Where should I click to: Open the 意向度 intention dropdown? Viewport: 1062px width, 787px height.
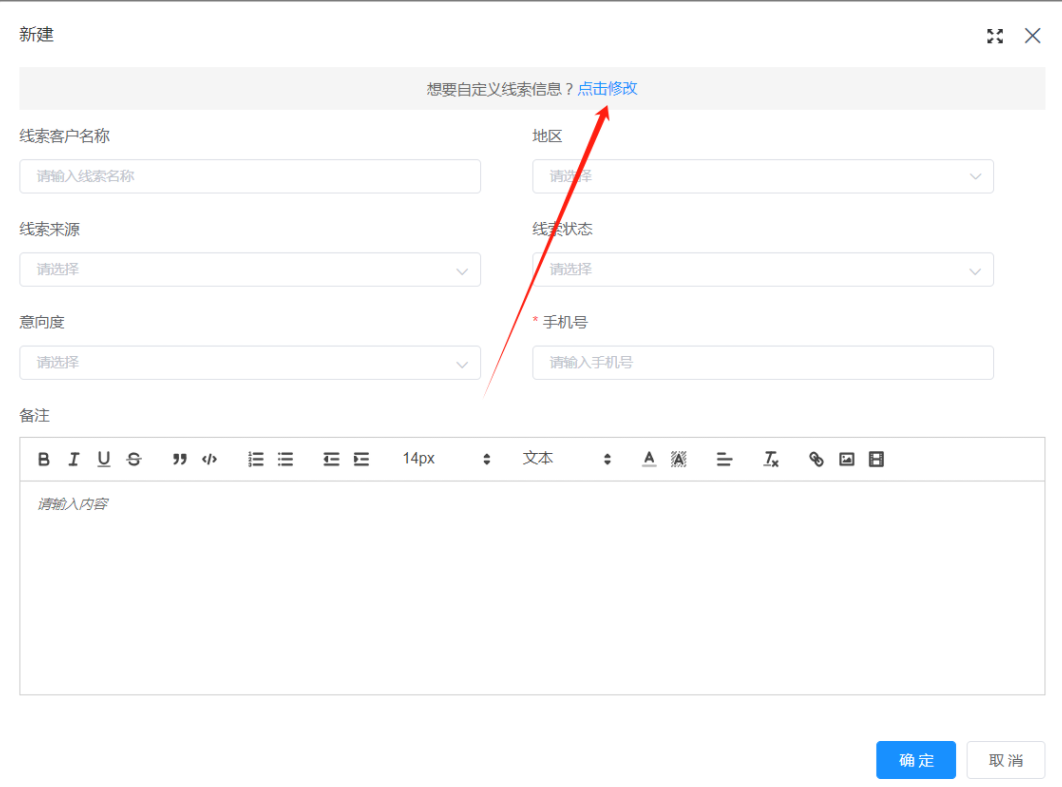tap(249, 362)
